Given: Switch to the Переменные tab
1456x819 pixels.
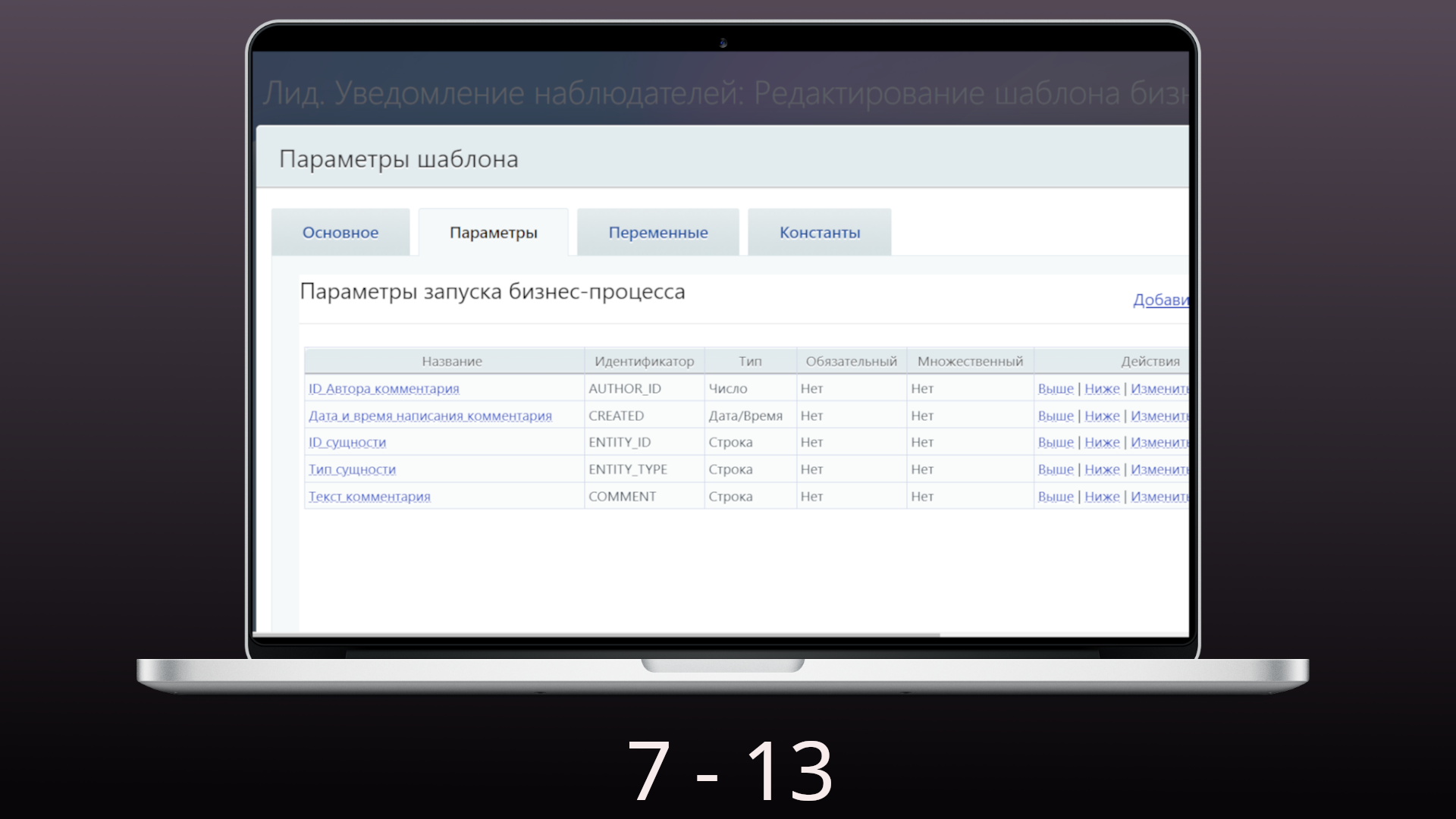Looking at the screenshot, I should [657, 233].
